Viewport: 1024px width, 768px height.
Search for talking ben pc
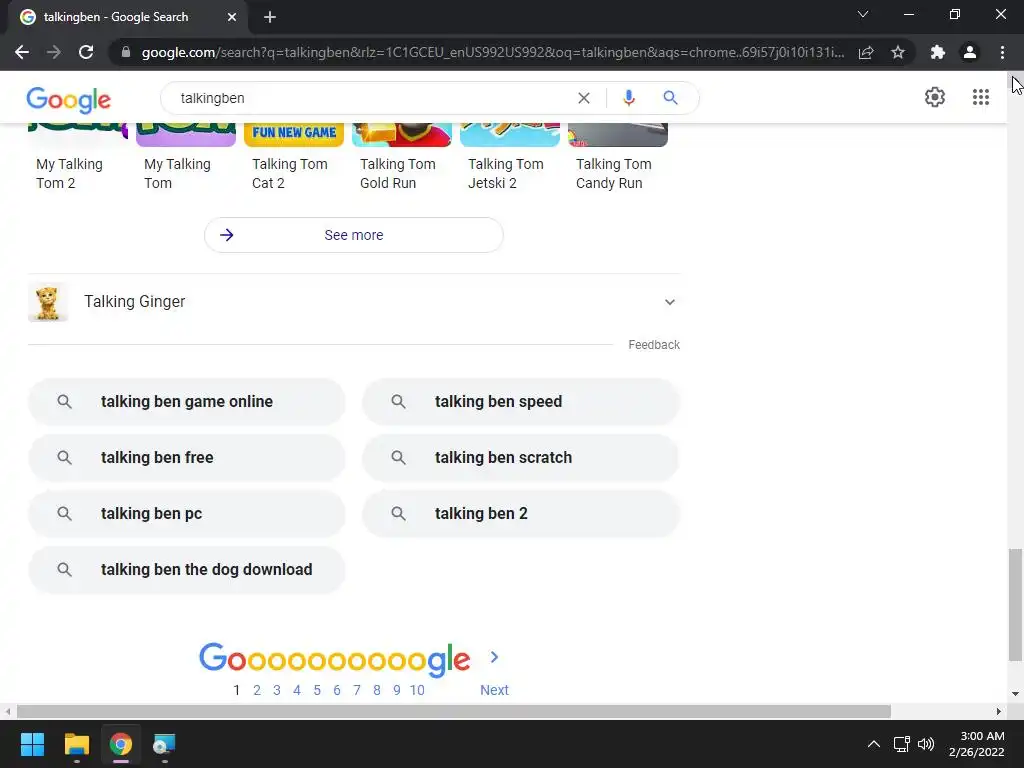tap(187, 514)
